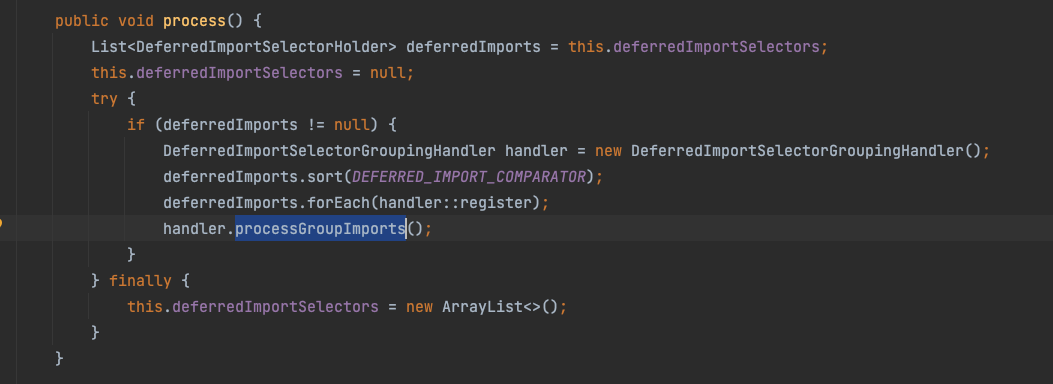This screenshot has width=1053, height=384.
Task: Click deferredImports before .sort
Action: 230,177
